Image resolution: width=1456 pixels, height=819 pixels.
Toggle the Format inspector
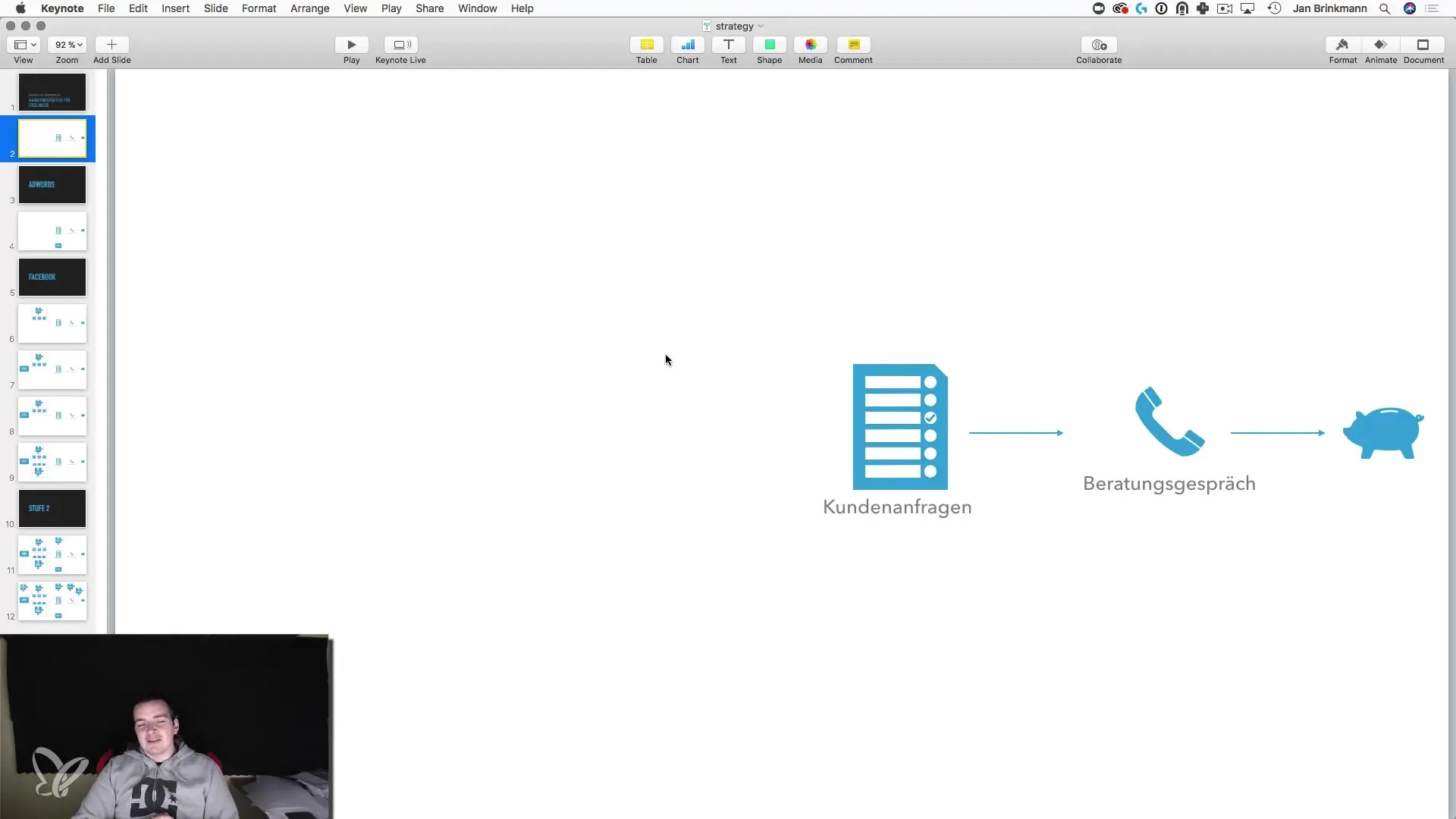click(x=1342, y=45)
